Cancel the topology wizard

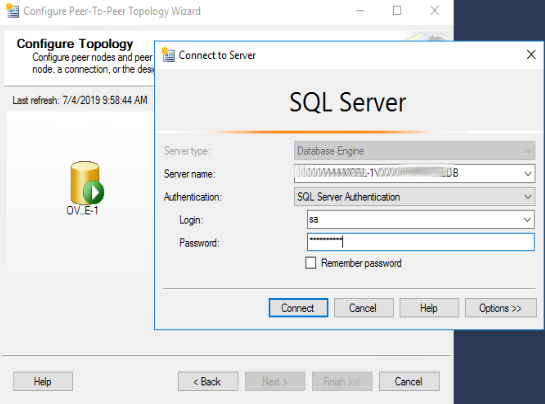point(409,381)
